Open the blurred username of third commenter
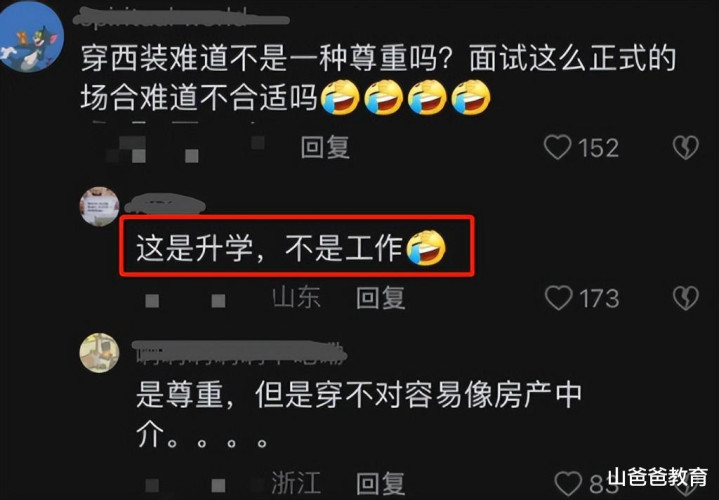This screenshot has width=719, height=500. point(239,352)
